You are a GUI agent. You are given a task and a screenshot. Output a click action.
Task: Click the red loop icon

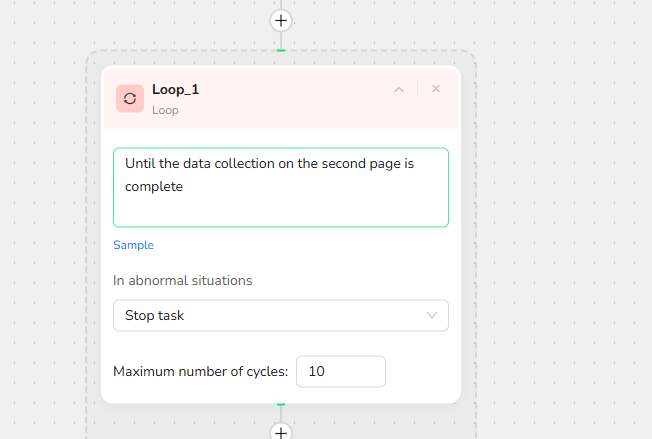point(130,98)
